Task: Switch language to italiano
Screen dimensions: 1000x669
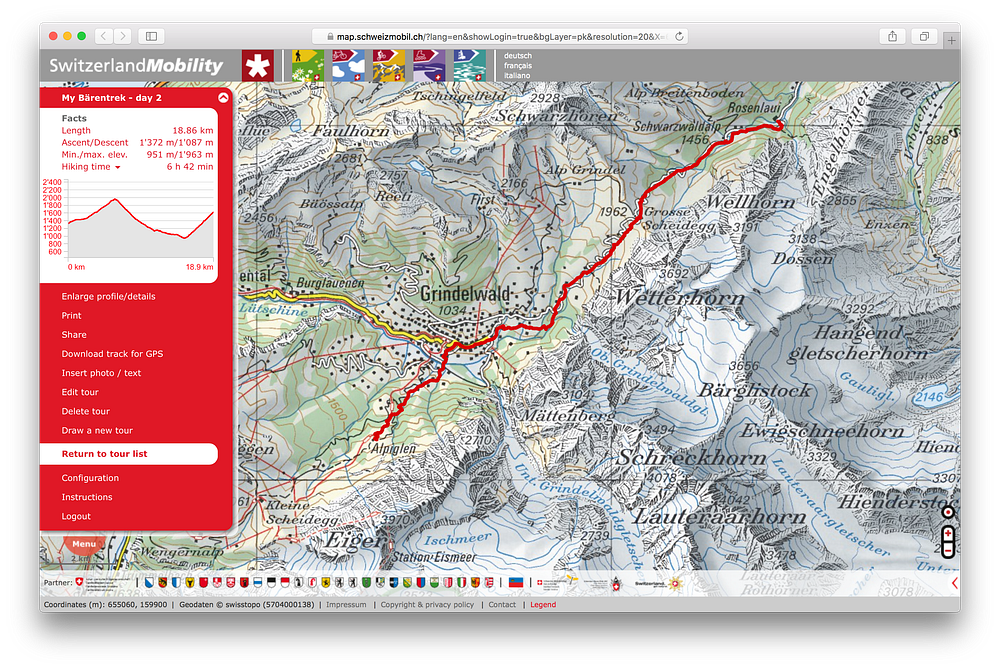Action: [x=517, y=75]
